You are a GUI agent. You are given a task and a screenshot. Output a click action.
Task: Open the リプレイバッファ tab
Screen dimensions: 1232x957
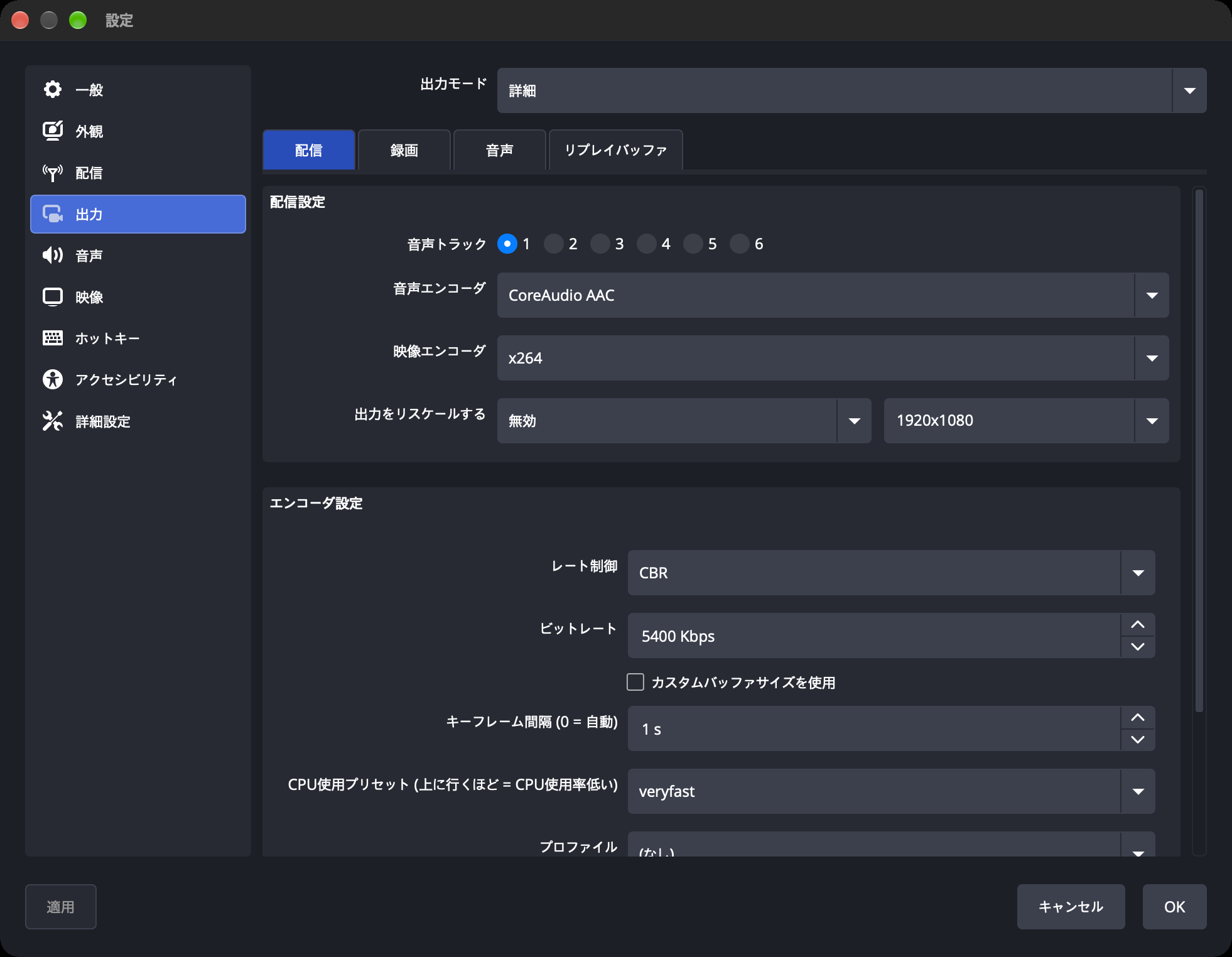(x=615, y=150)
